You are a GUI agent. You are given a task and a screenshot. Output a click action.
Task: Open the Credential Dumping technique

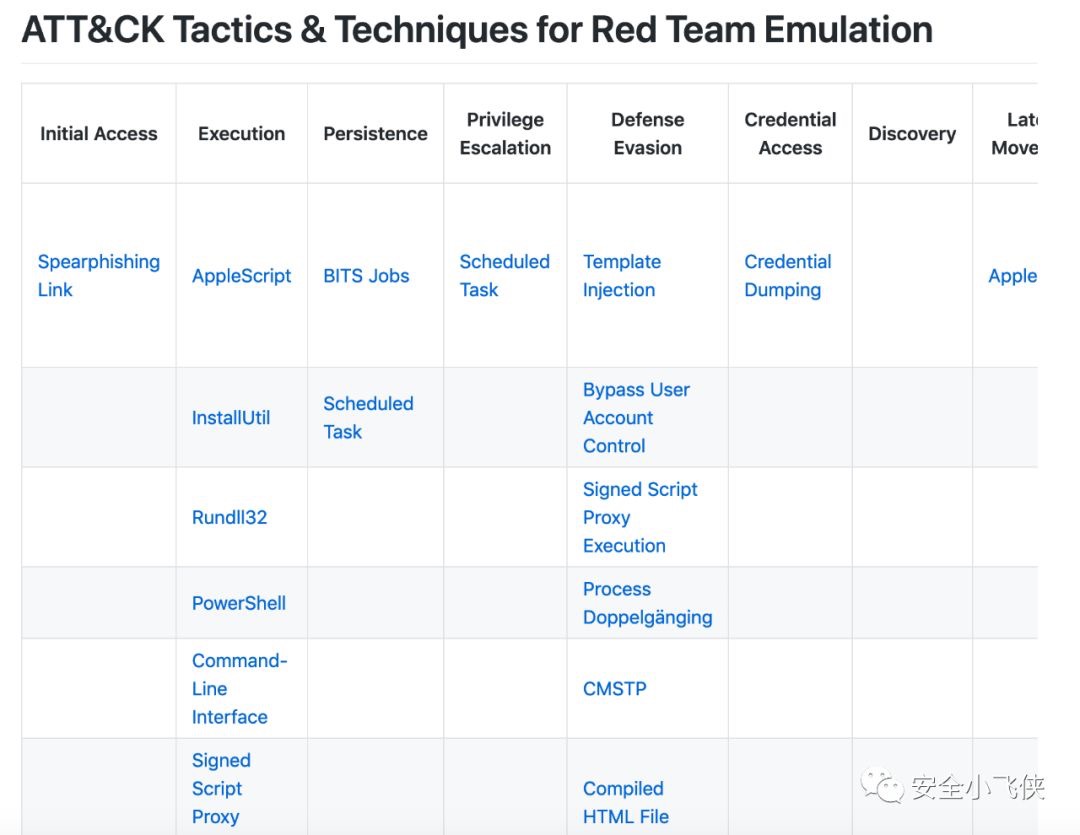(787, 275)
